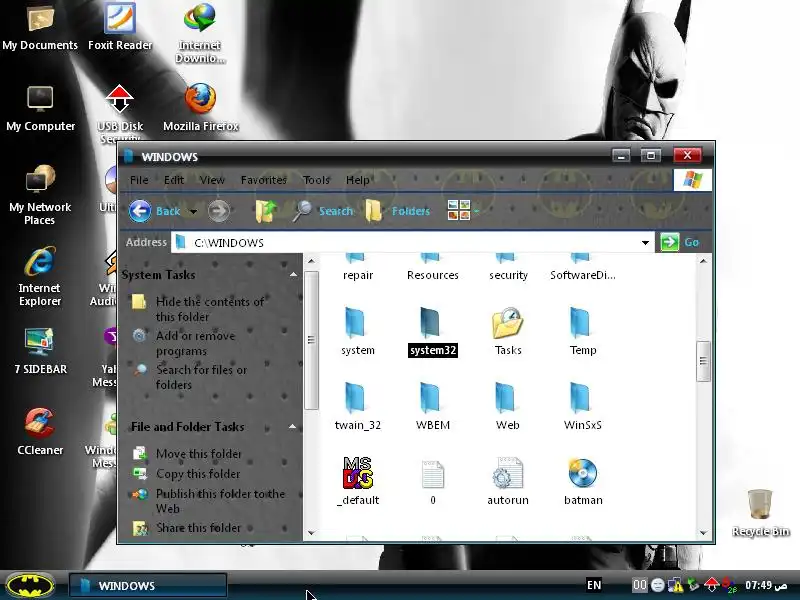Screen dimensions: 800x600
Task: Open Foxit Reader desktop icon
Action: [120, 28]
